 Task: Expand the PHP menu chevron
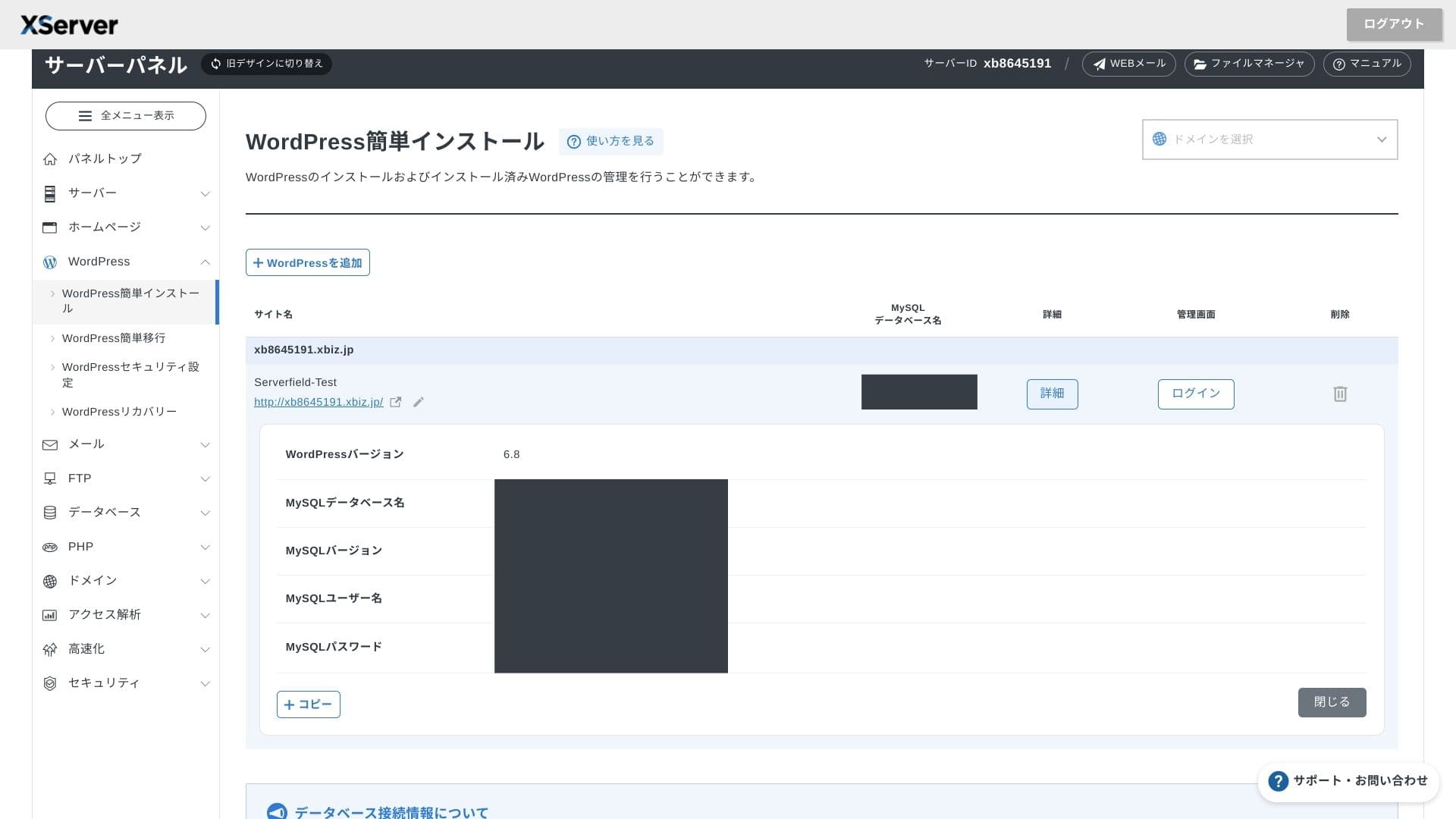tap(205, 548)
